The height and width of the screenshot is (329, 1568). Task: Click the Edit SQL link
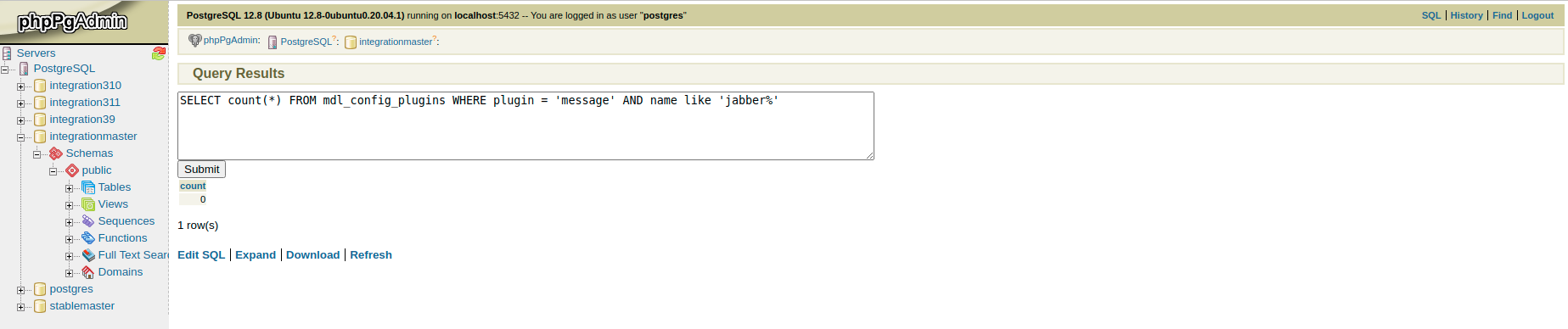[x=201, y=255]
